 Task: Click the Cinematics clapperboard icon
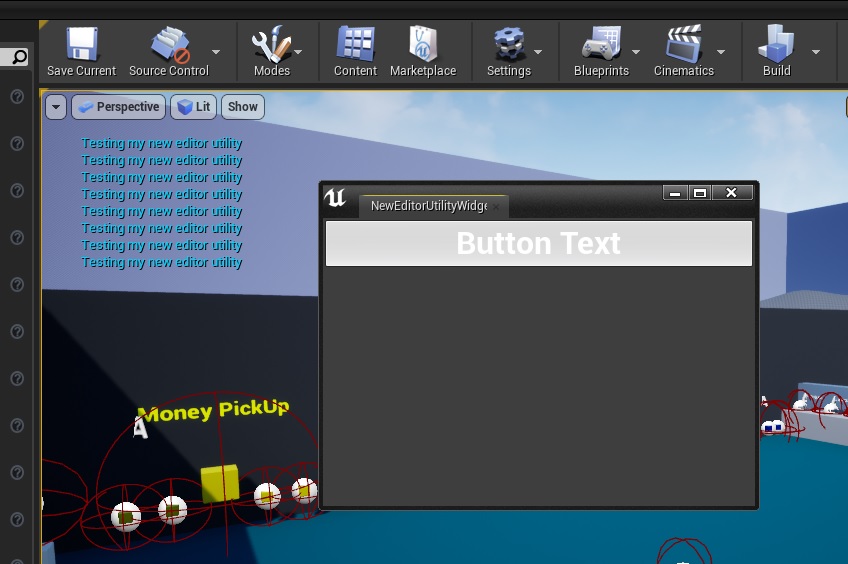[683, 45]
